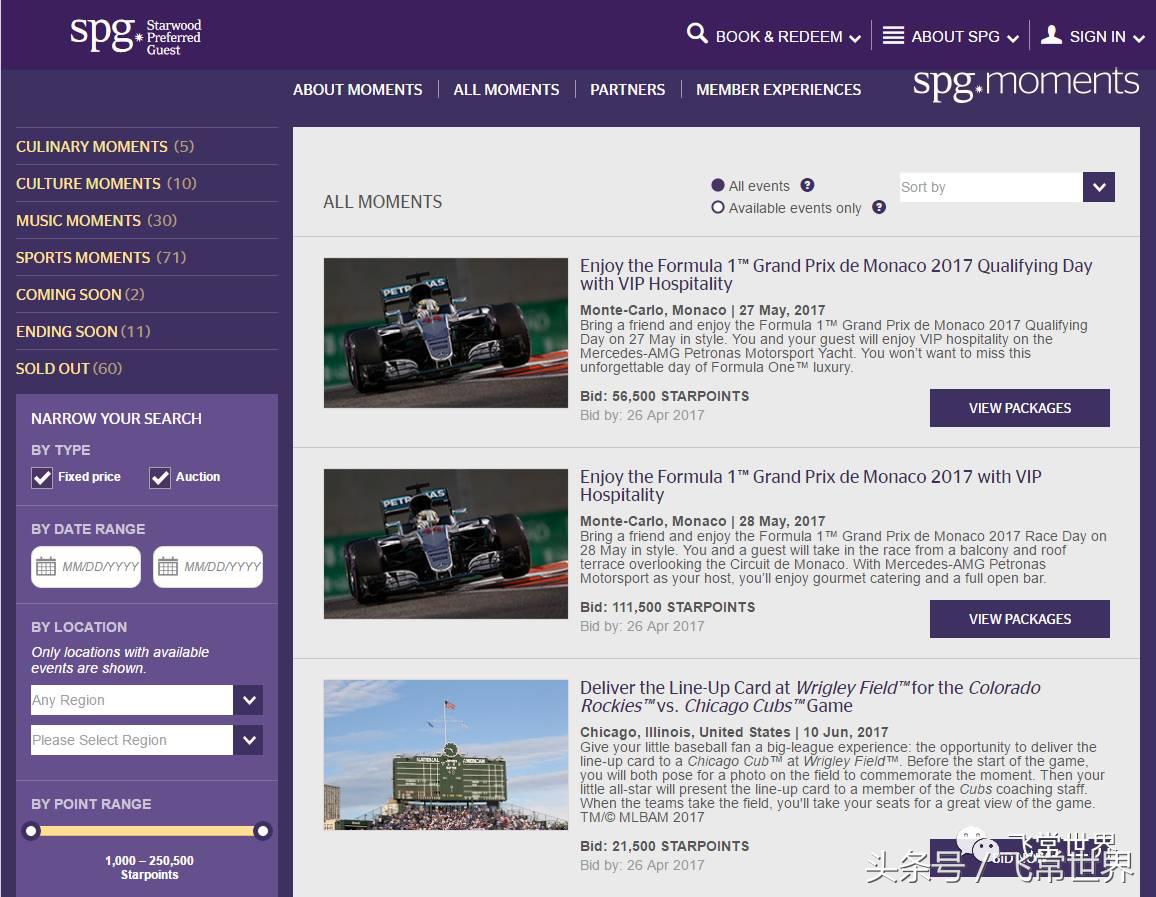This screenshot has height=897, width=1156.
Task: Select Sports Moments category
Action: click(x=101, y=257)
